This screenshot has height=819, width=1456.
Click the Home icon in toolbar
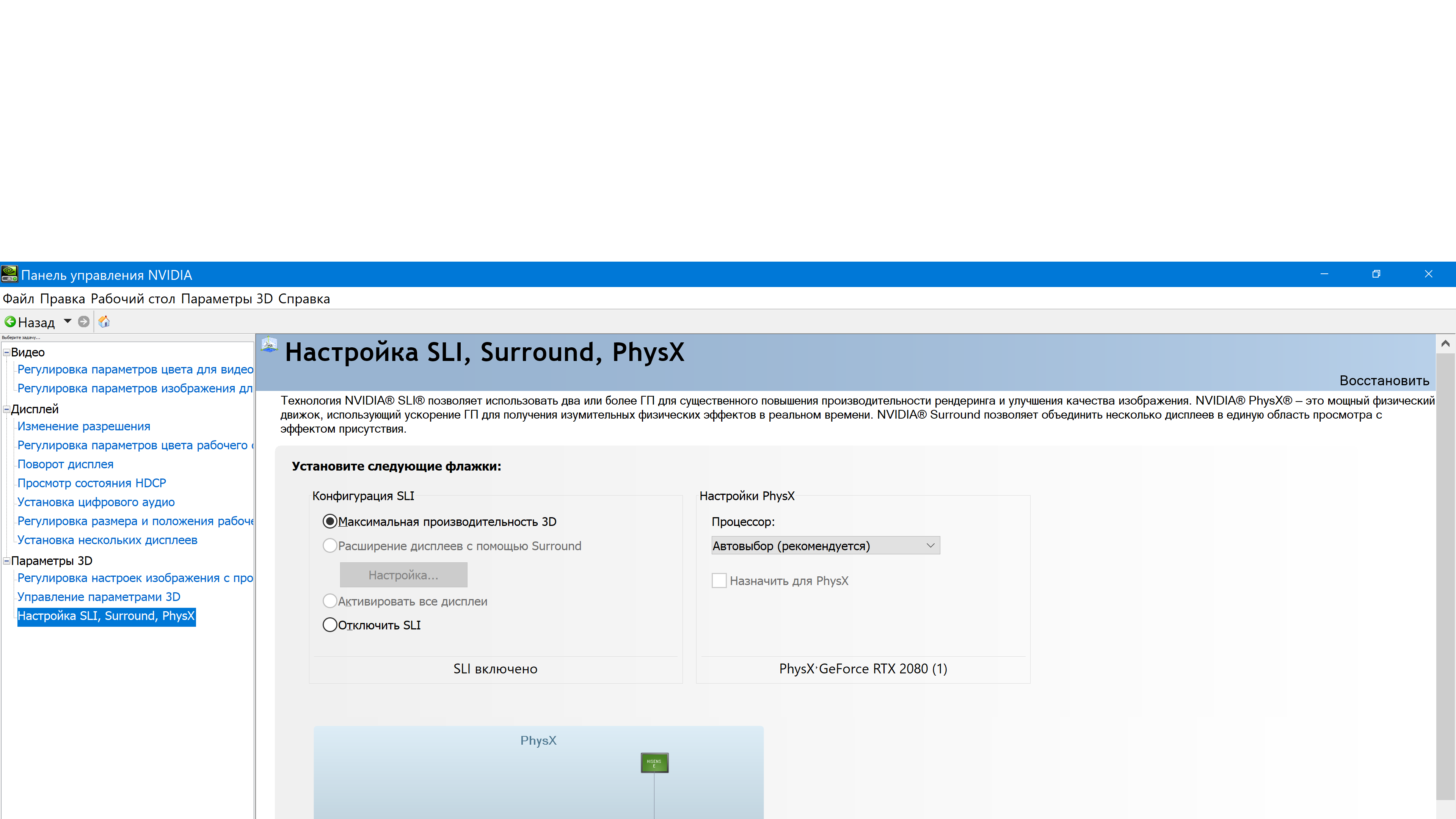pos(104,322)
